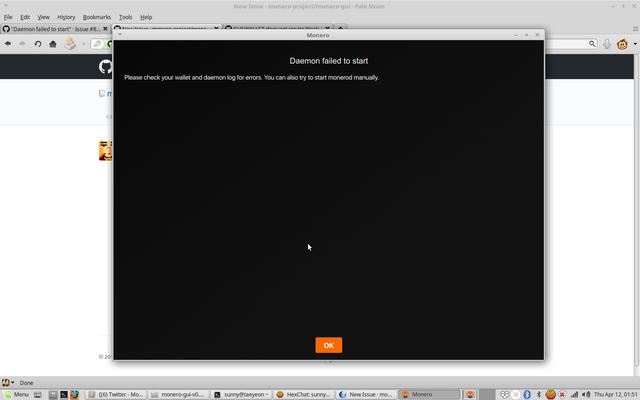Open the volume control tray icon

[x=587, y=394]
